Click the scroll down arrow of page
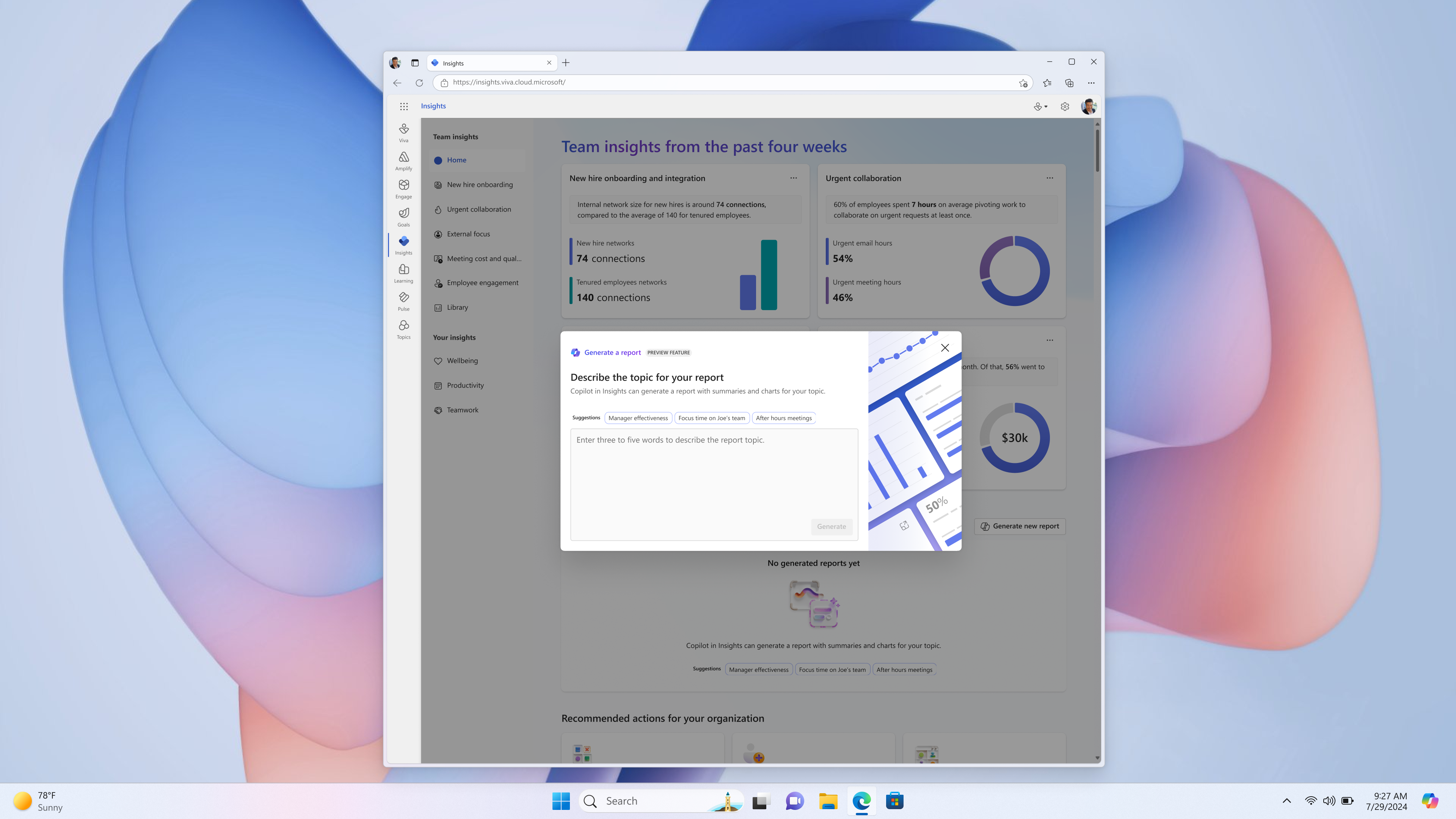 tap(1097, 758)
